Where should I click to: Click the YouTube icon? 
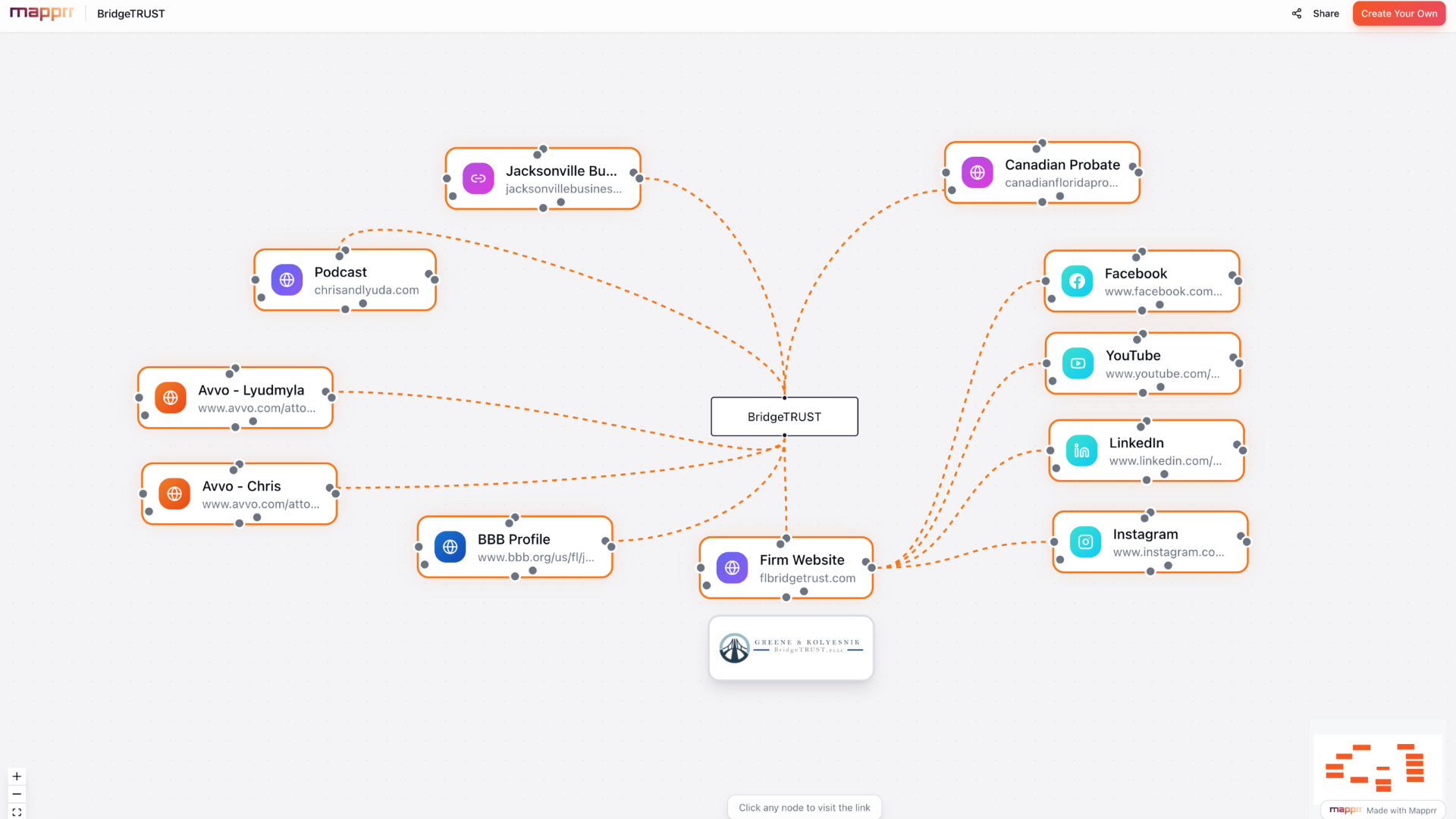[1078, 363]
